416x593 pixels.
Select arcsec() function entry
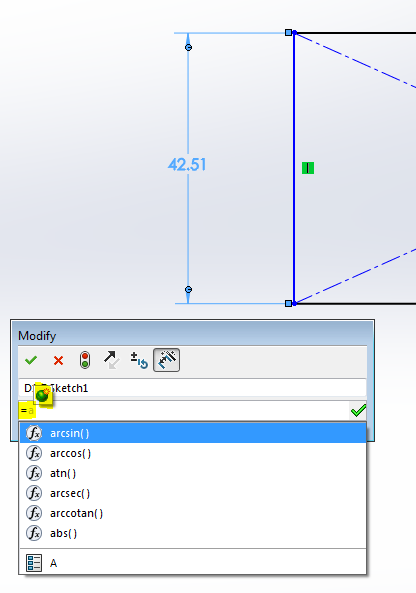point(193,493)
